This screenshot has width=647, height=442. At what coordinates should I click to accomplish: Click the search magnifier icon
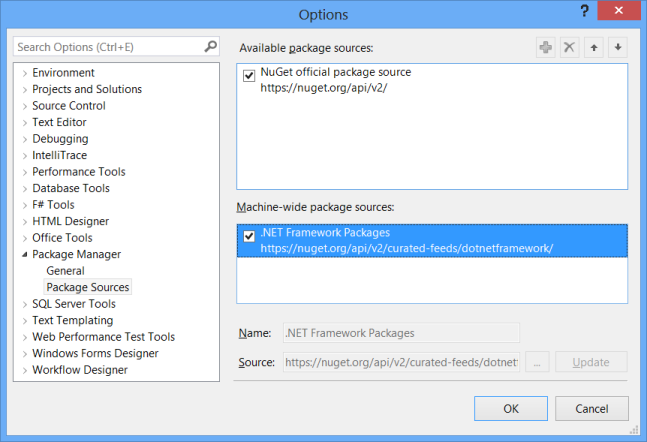(x=210, y=46)
